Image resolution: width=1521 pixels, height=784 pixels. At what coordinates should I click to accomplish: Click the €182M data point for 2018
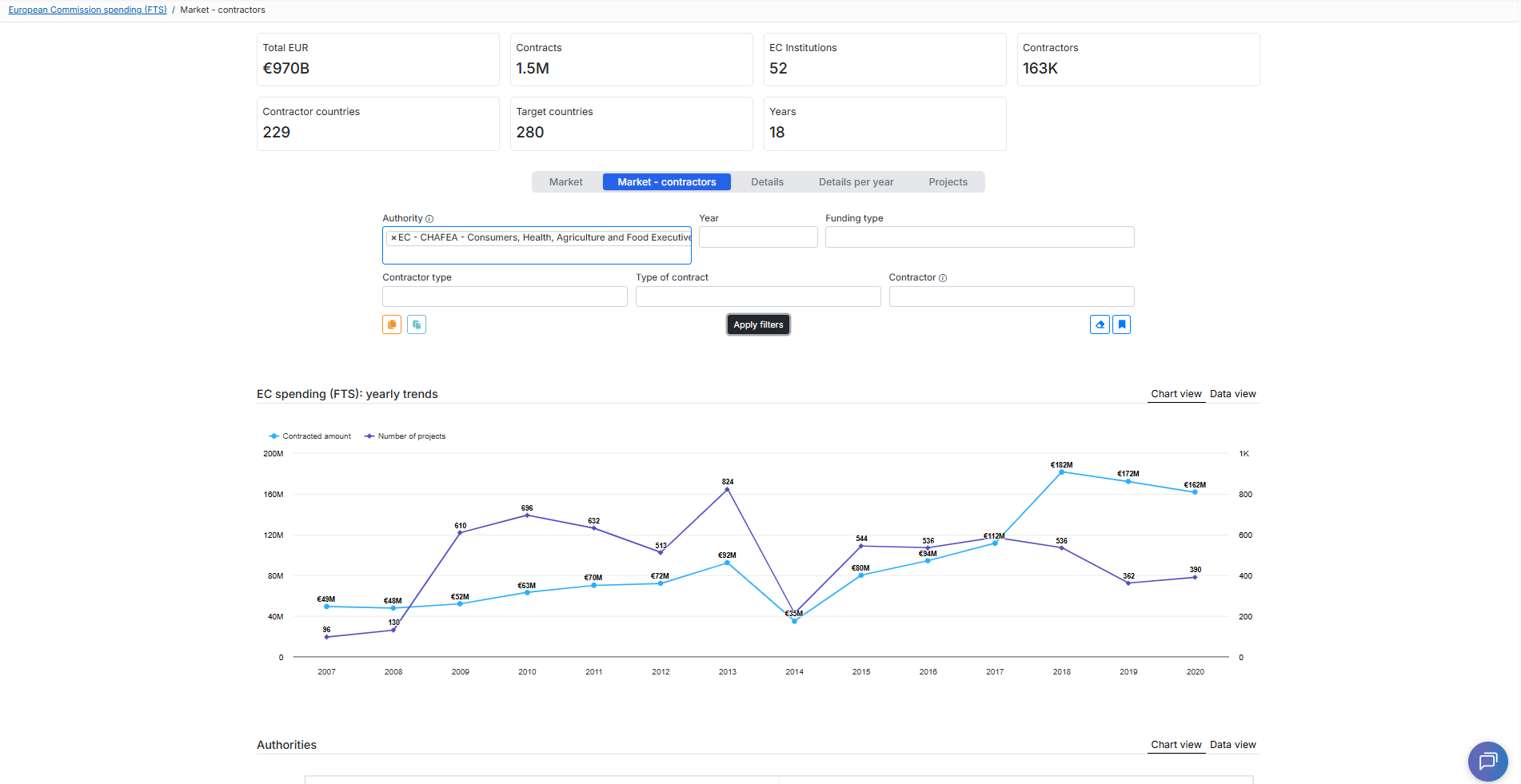click(x=1061, y=472)
